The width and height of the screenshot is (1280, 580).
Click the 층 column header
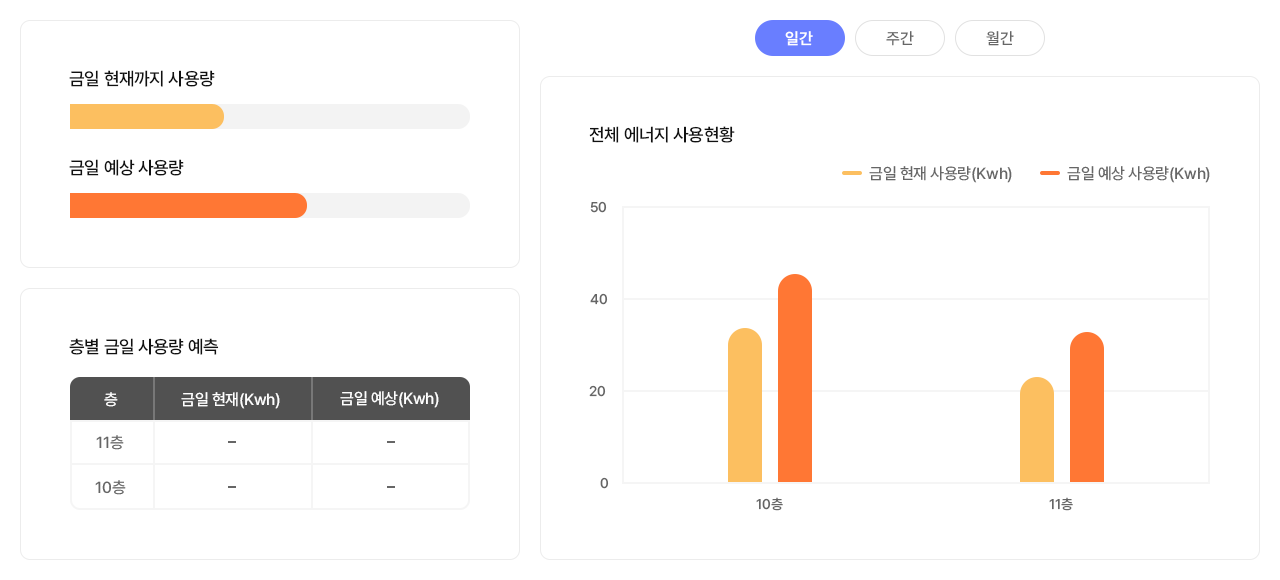tap(111, 399)
